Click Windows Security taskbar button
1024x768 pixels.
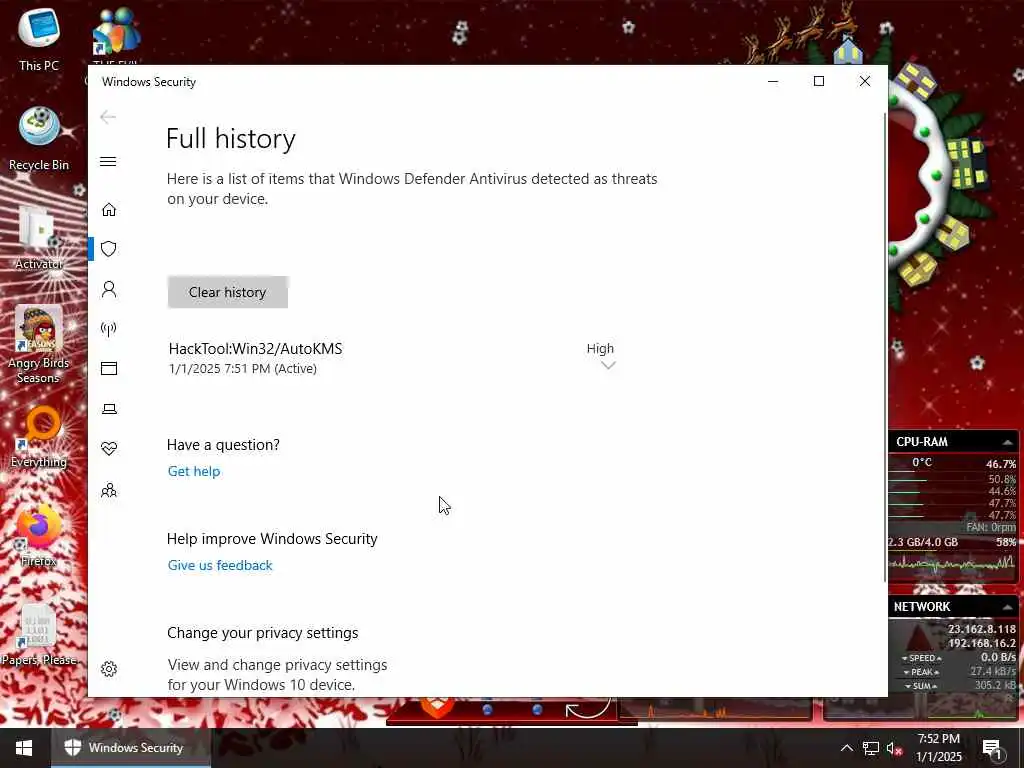point(131,748)
